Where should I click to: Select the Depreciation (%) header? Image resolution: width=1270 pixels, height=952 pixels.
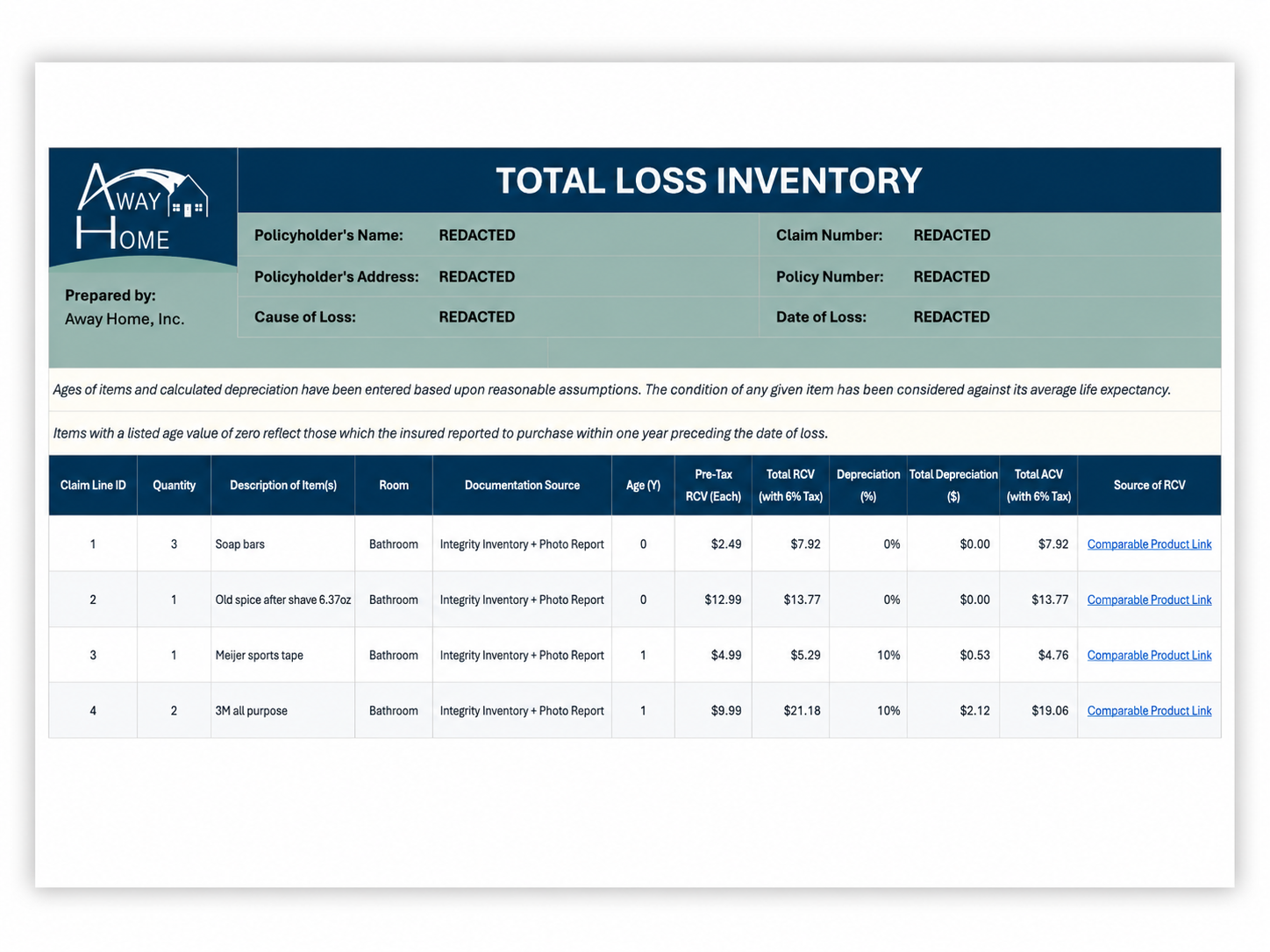pos(868,485)
